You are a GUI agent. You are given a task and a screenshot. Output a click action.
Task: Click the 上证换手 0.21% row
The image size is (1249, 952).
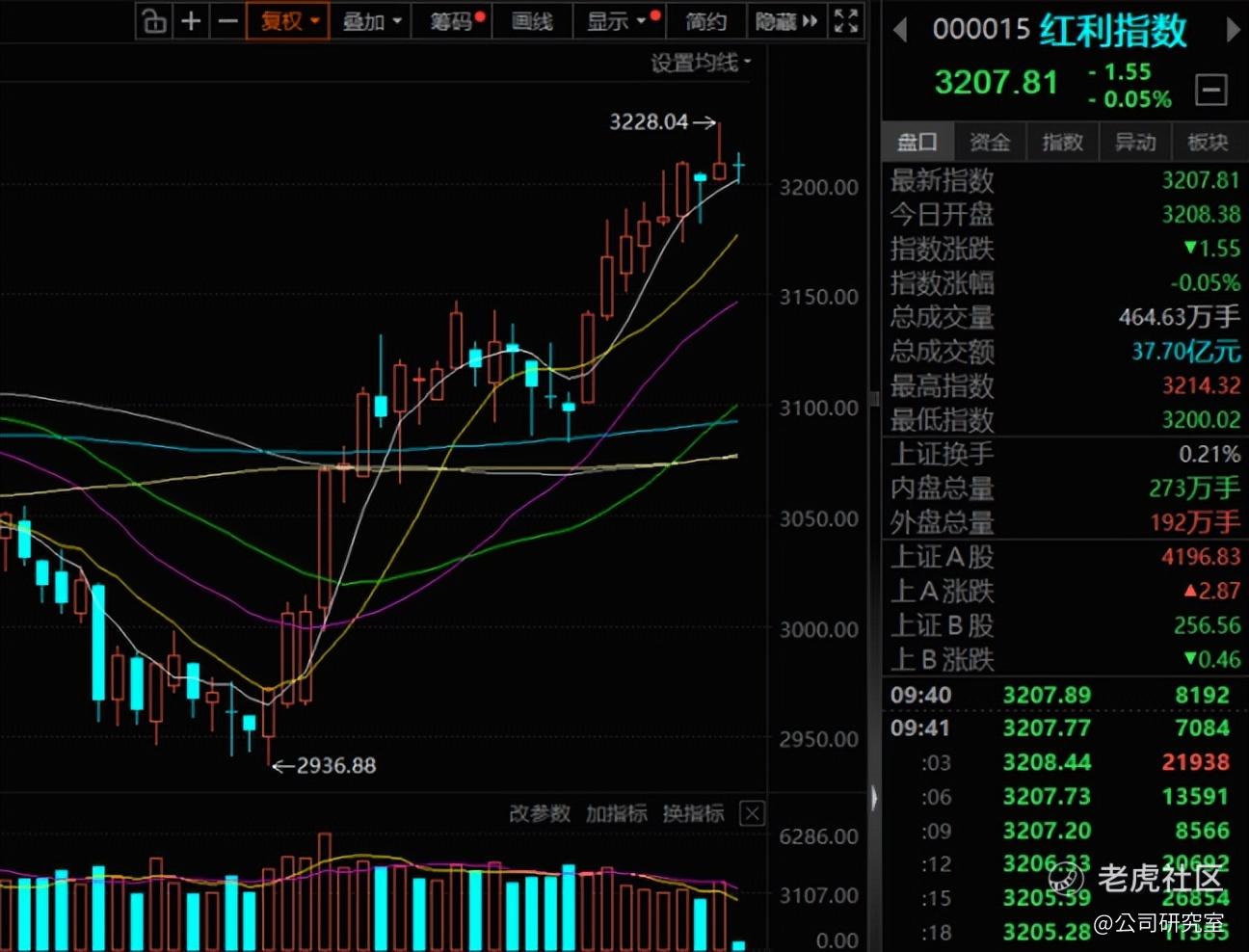tap(1065, 454)
